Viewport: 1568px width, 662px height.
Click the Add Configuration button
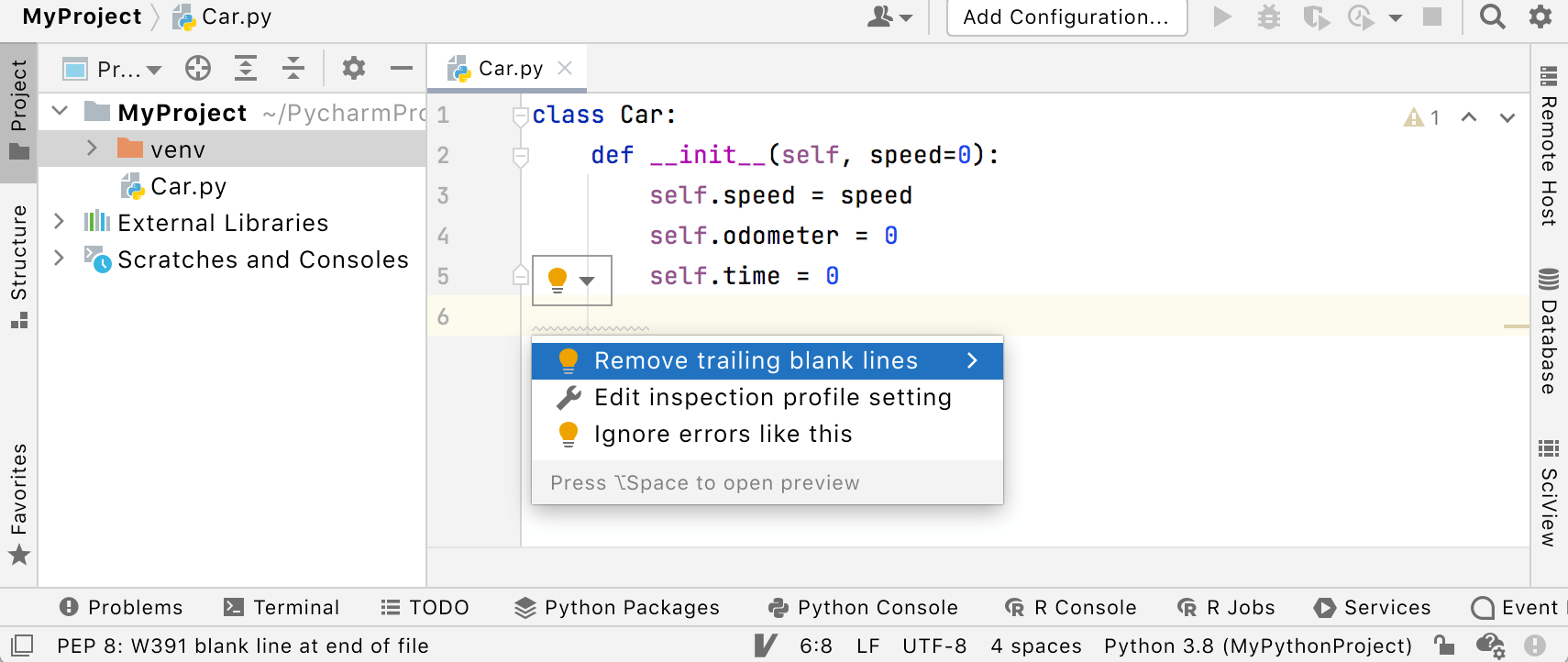pyautogui.click(x=1066, y=17)
